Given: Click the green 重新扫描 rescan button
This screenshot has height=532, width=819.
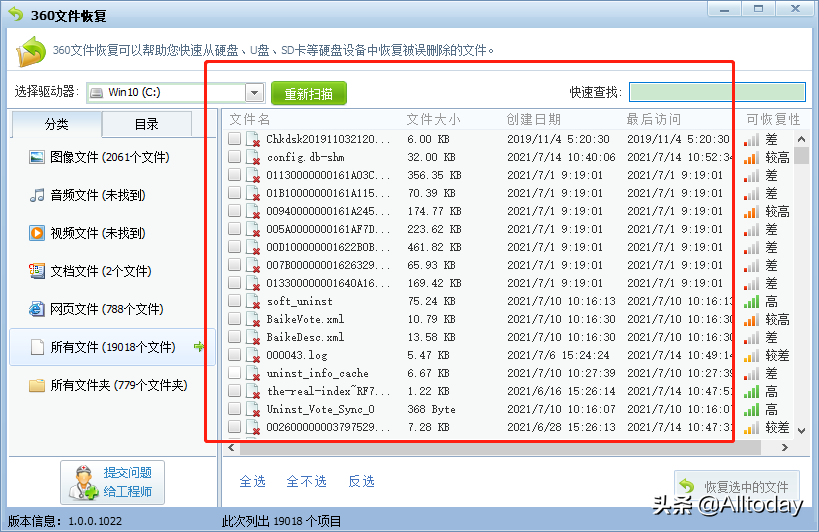Looking at the screenshot, I should pos(309,93).
